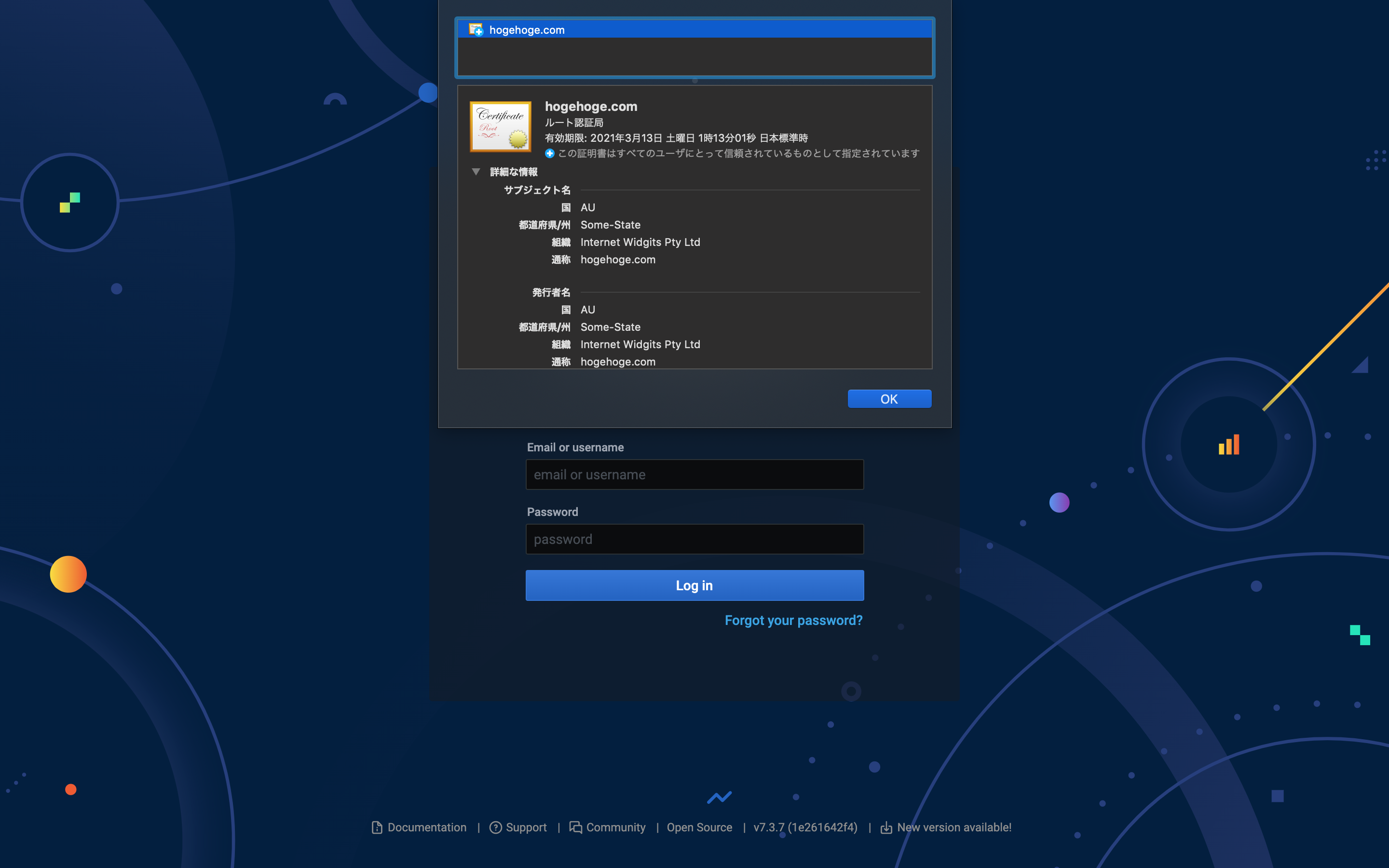Click the Support question-mark icon
This screenshot has height=868, width=1389.
click(495, 827)
